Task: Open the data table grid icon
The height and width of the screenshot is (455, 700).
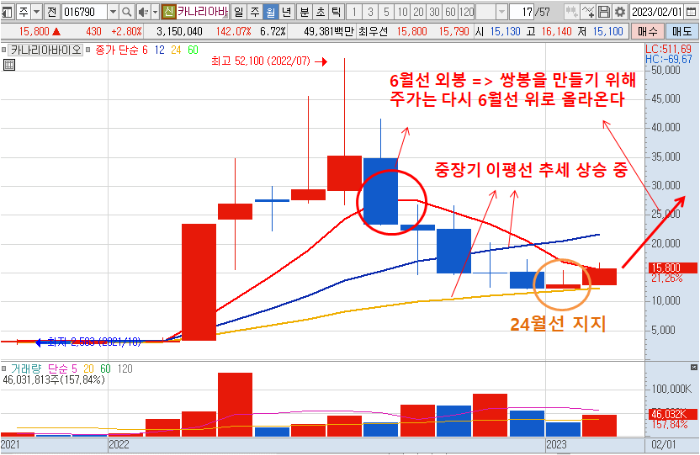Action: 8,65
